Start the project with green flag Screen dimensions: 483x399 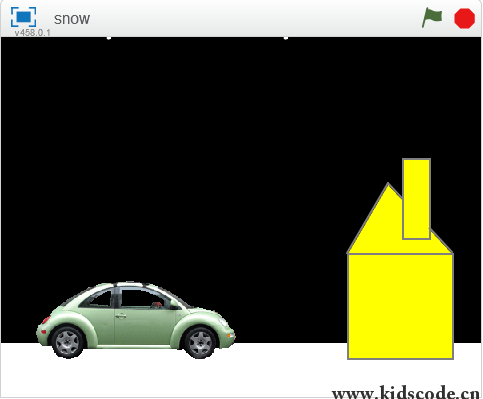(432, 18)
